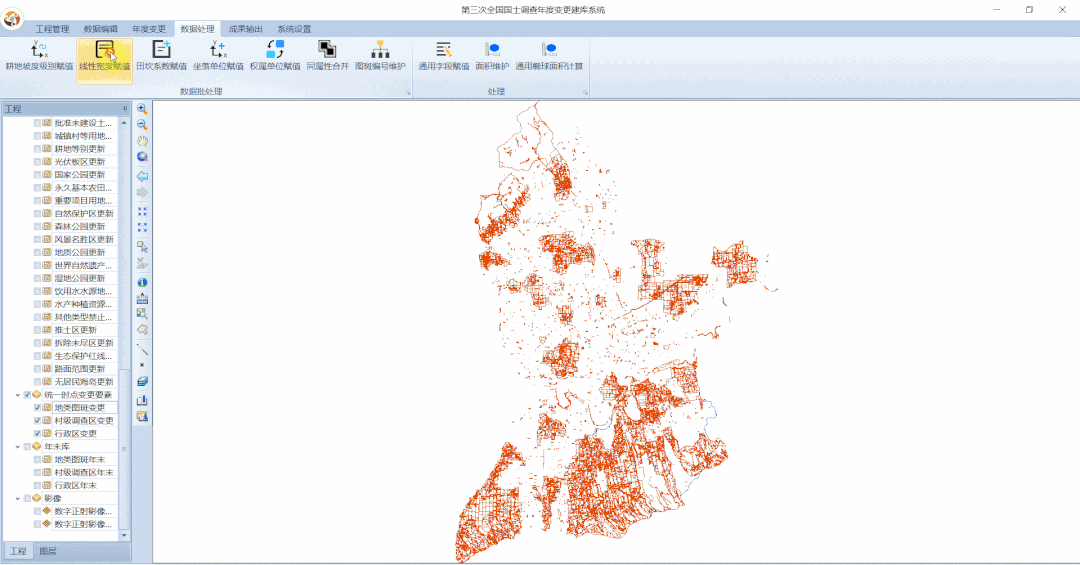1080x565 pixels.
Task: Select the ruler measure tool
Action: click(142, 298)
